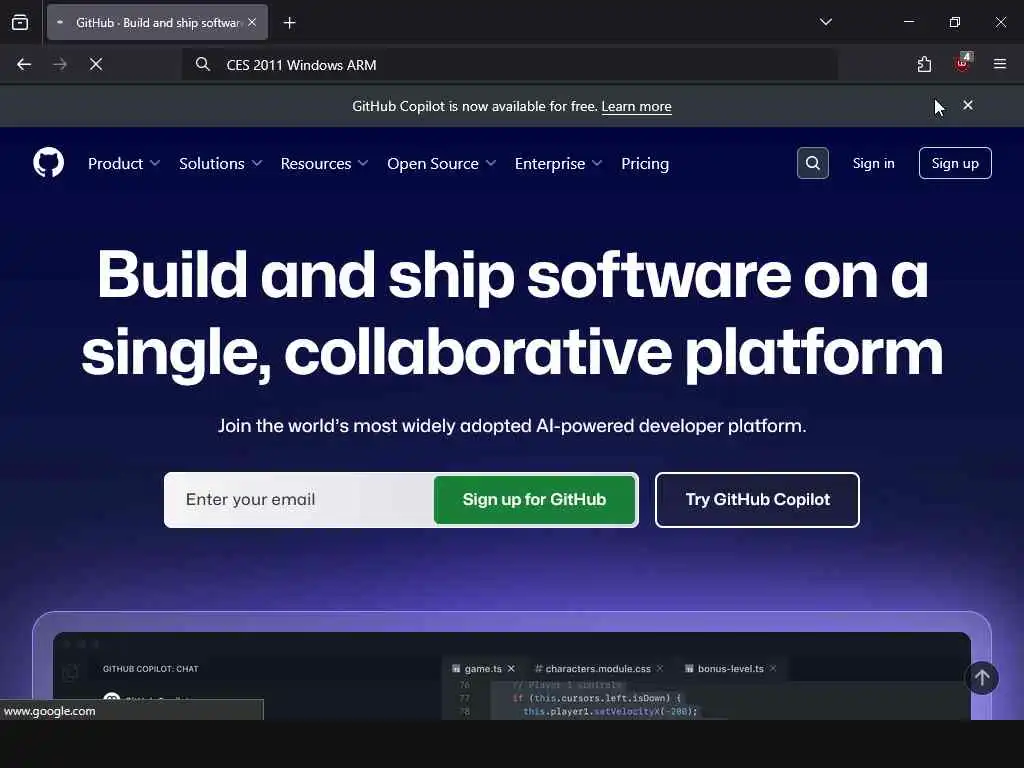Close the characters.module.css editor tab
The image size is (1024, 768).
tap(660, 669)
